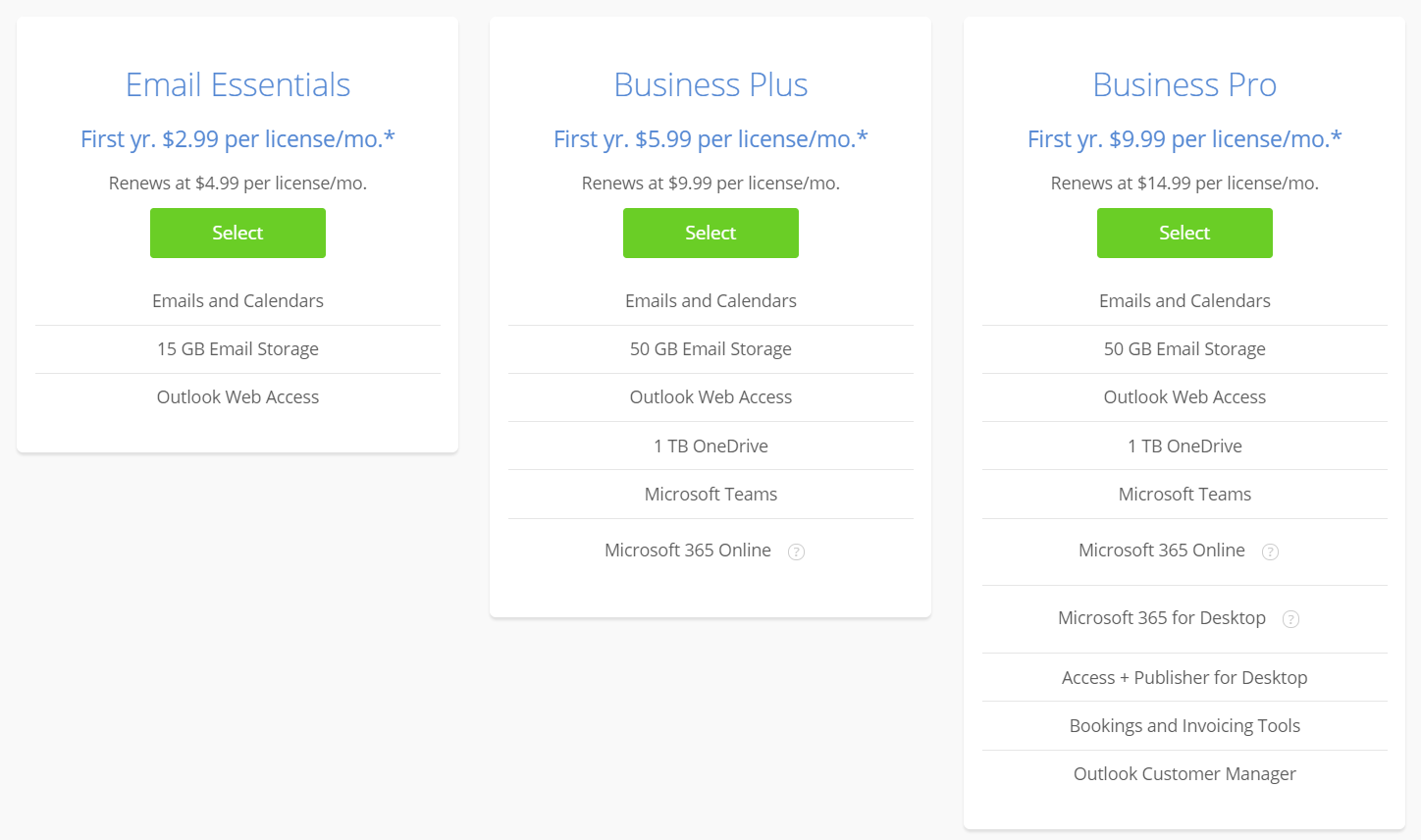Click the Email Essentials heading
The height and width of the screenshot is (840, 1421).
(237, 85)
